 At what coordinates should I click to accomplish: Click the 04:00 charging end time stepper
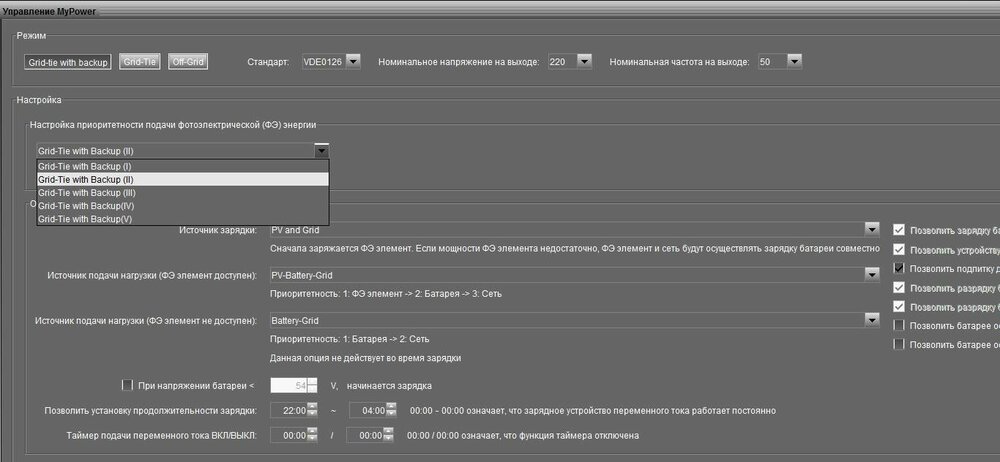(x=391, y=411)
